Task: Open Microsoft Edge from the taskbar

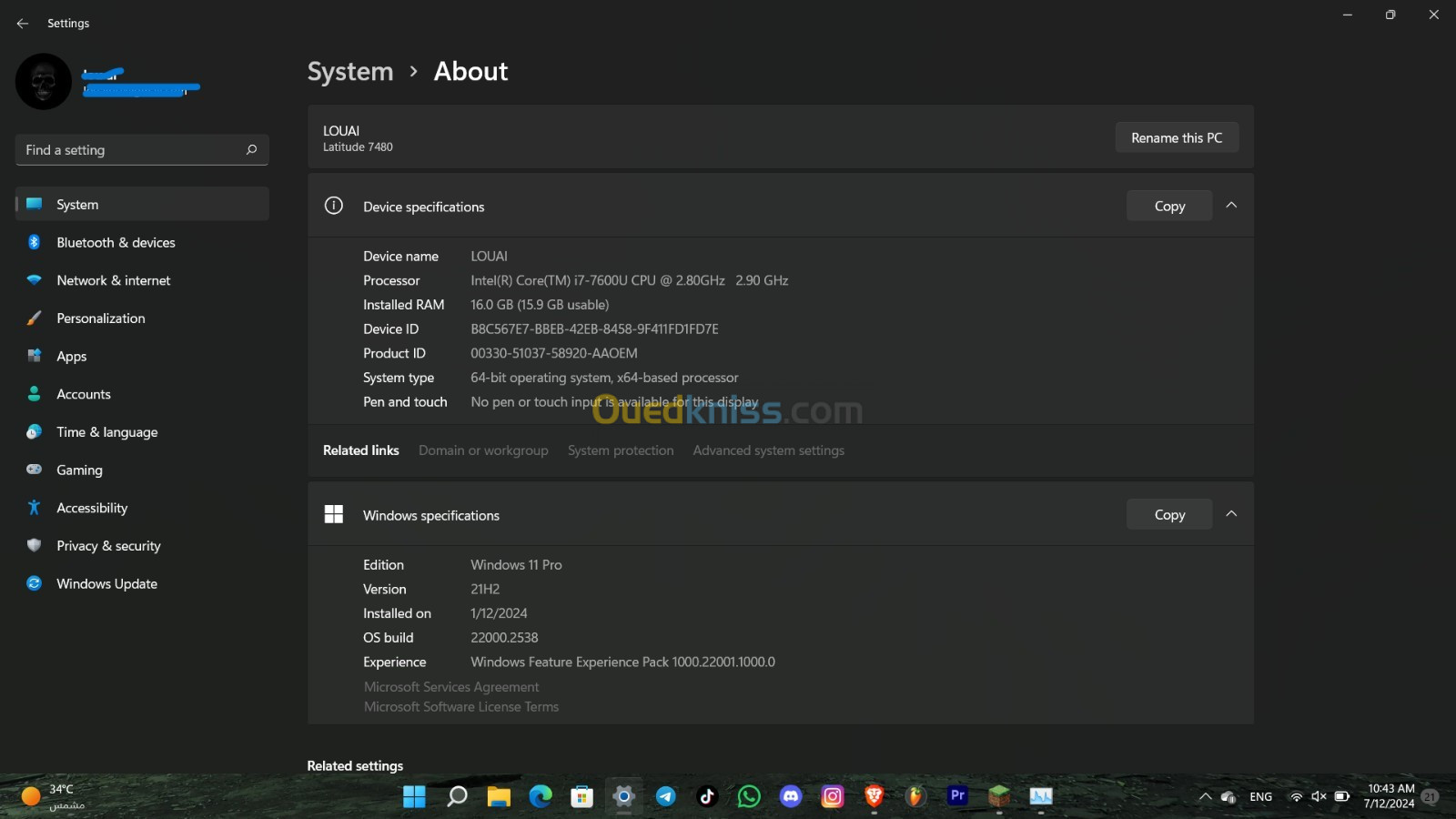Action: 541,797
